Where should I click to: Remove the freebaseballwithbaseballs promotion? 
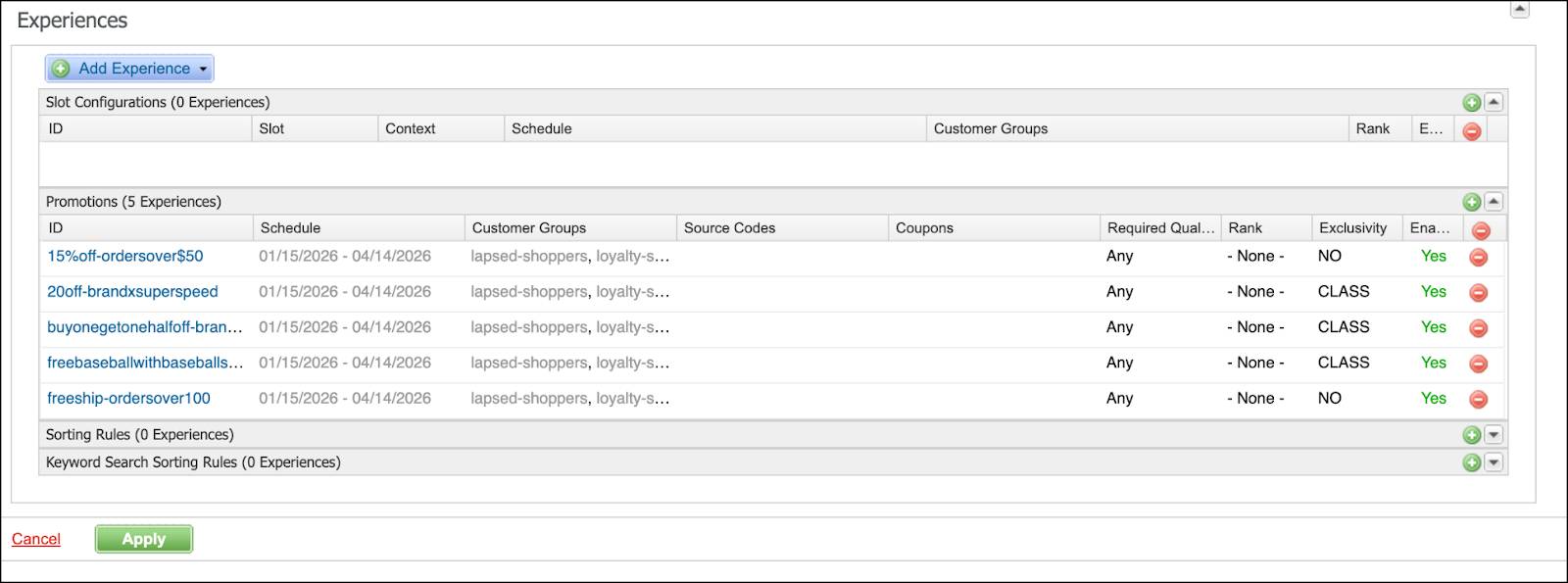tap(1478, 364)
